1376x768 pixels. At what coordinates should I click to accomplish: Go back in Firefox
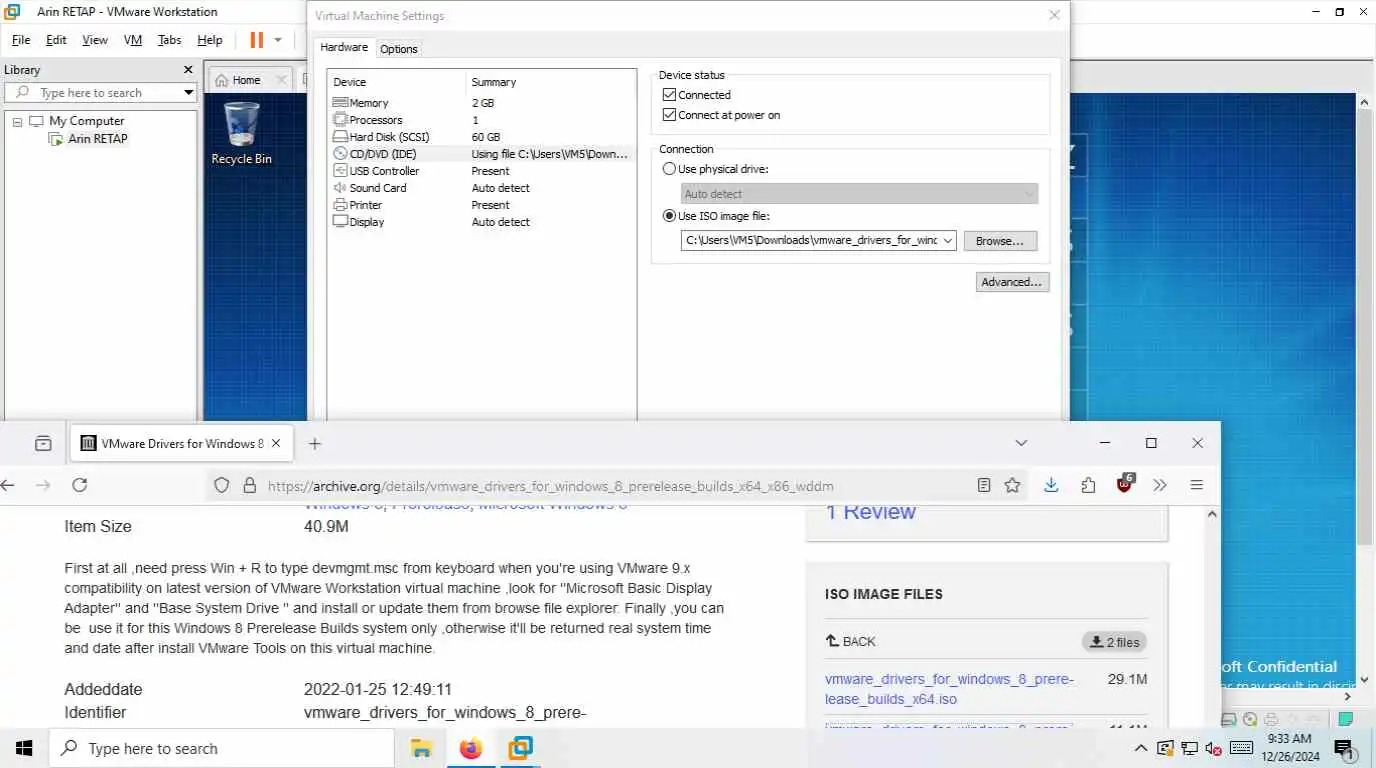(x=8, y=485)
